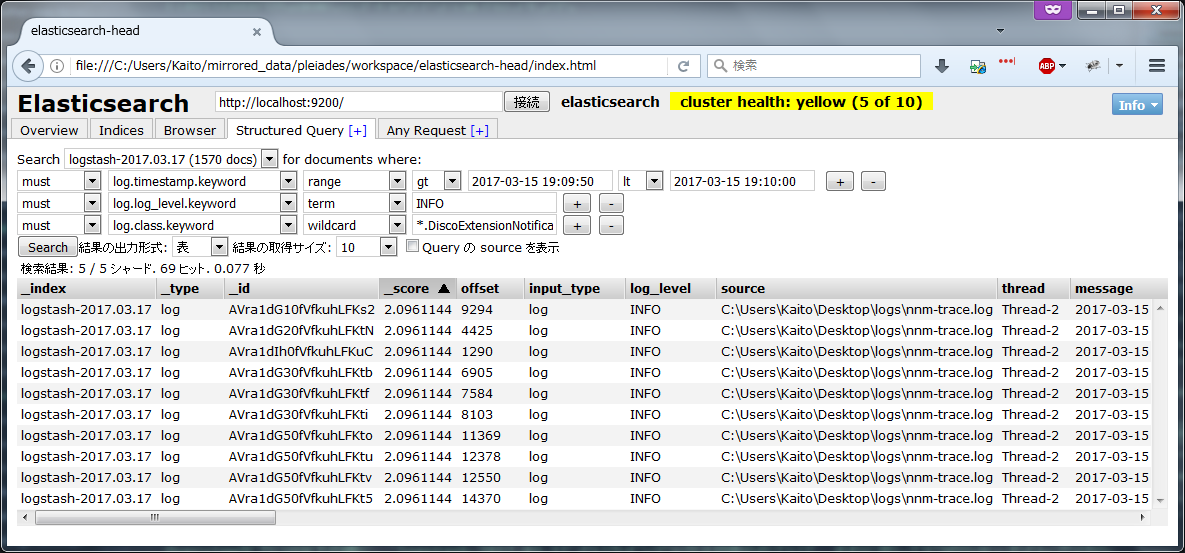Toggle the Query source display checkbox
This screenshot has height=553, width=1185.
point(412,246)
